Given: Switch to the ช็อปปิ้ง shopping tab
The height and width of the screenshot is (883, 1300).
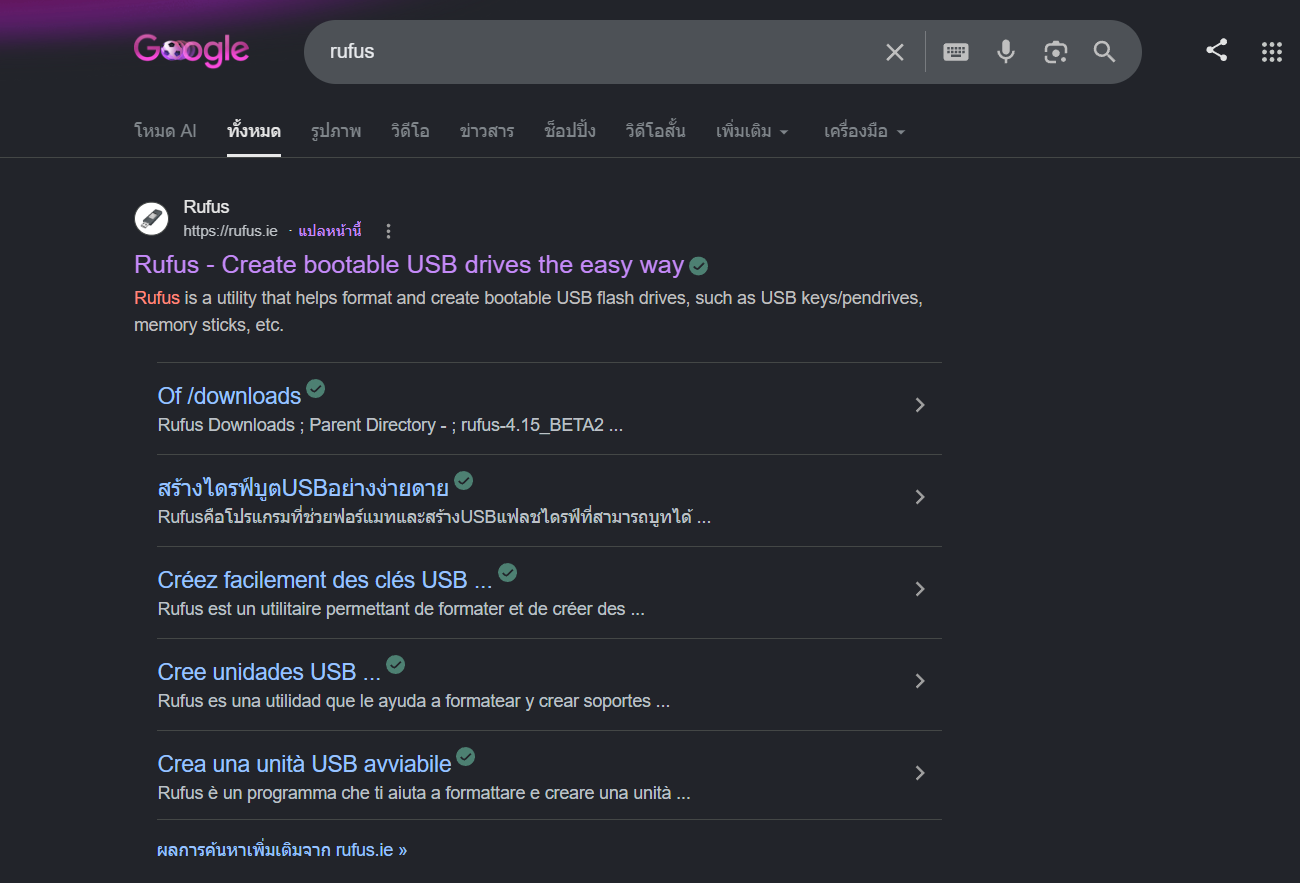Looking at the screenshot, I should [x=570, y=131].
